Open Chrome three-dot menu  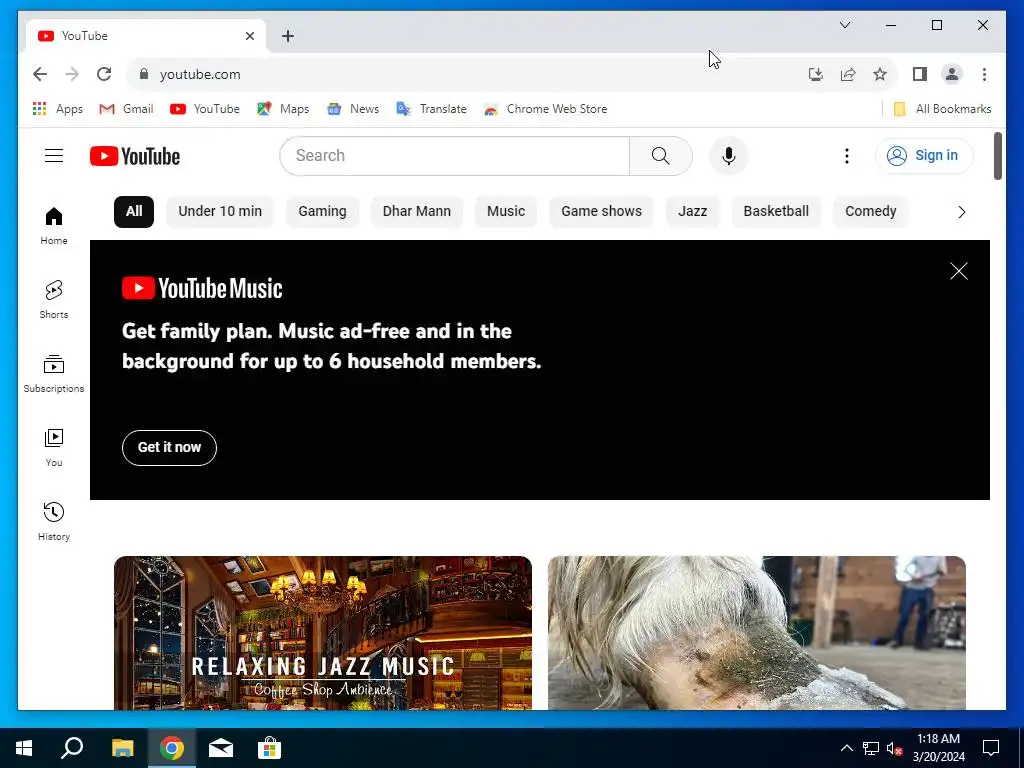[984, 74]
